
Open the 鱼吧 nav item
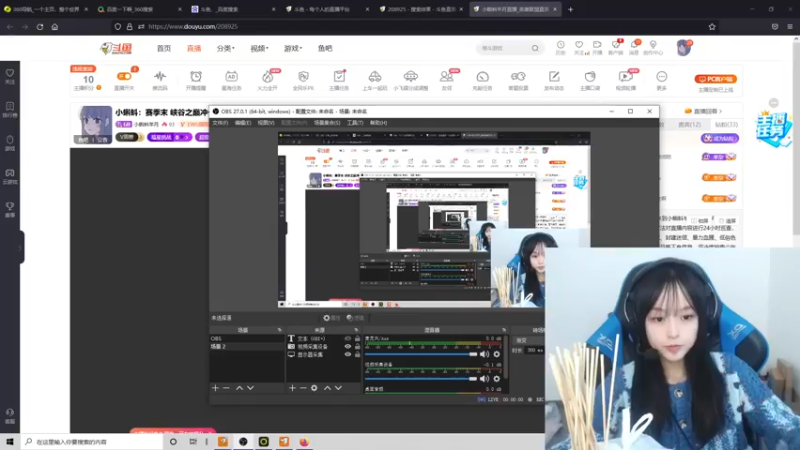tap(325, 48)
